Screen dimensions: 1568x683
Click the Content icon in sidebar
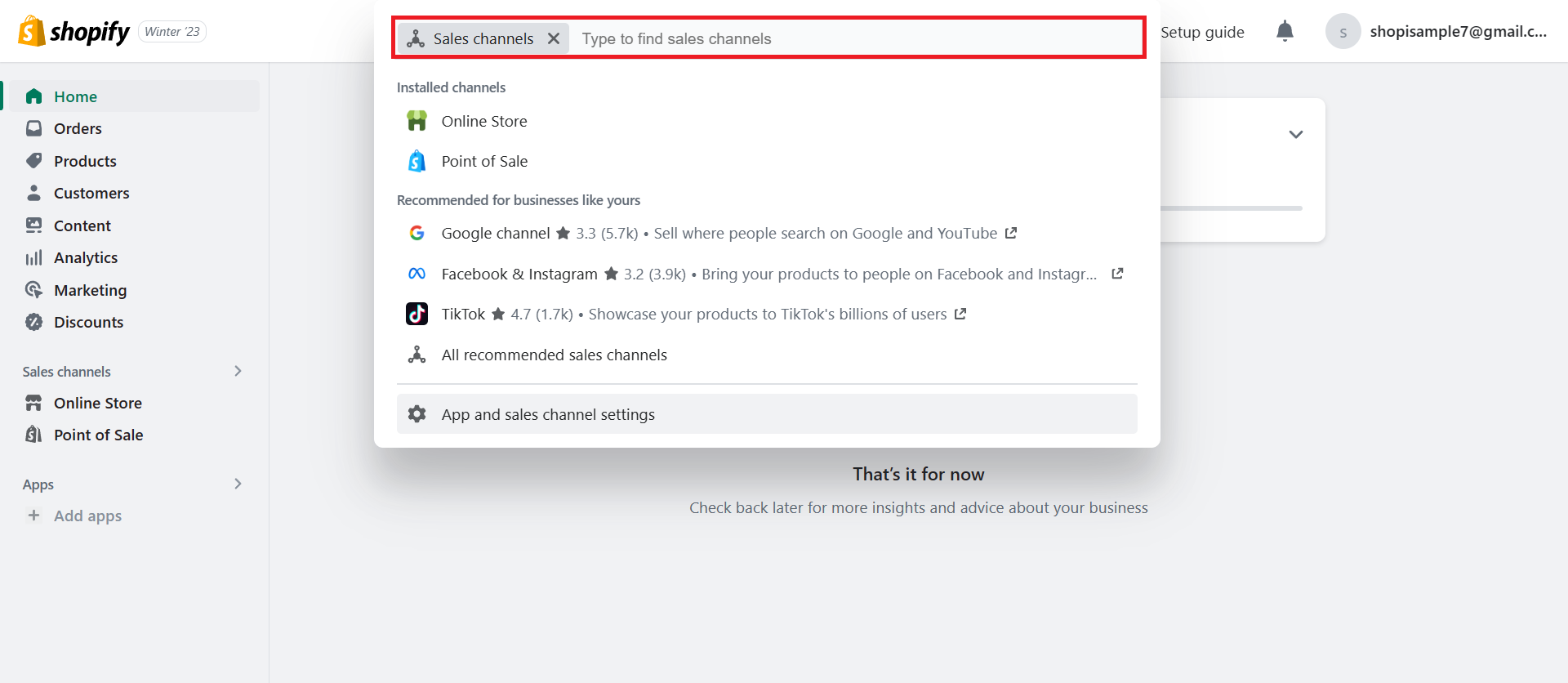[33, 225]
